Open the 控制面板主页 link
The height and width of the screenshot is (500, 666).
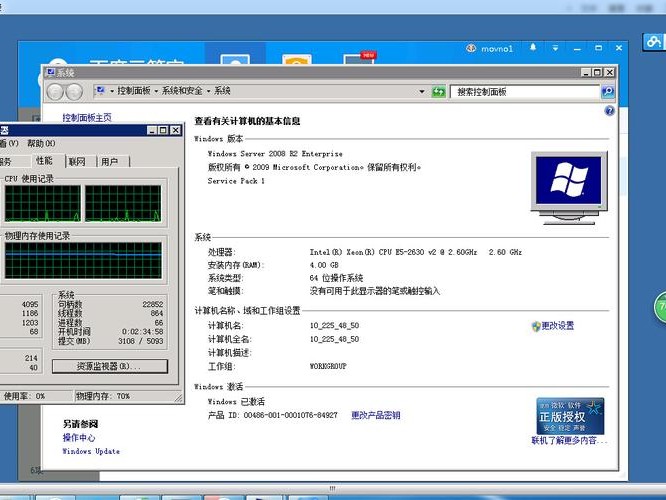[87, 118]
